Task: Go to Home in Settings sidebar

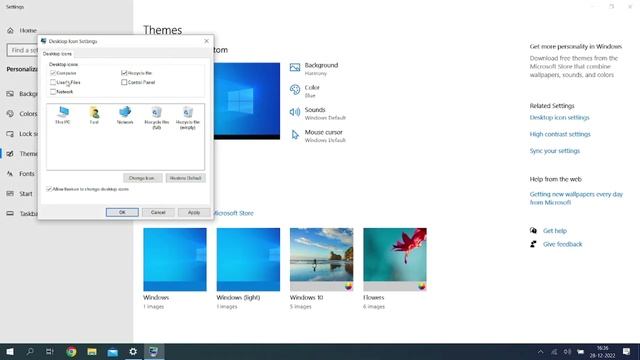Action: [x=28, y=30]
